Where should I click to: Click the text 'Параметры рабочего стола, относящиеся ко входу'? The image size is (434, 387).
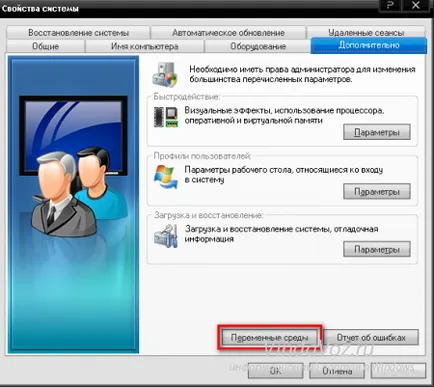click(x=283, y=170)
